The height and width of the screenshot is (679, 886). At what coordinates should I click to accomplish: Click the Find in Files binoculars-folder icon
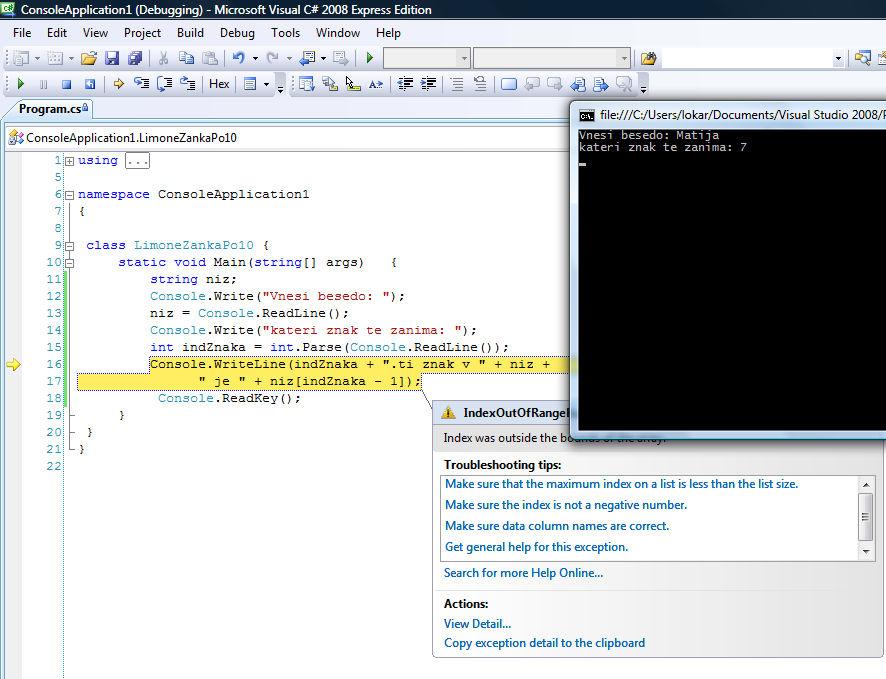[x=648, y=58]
